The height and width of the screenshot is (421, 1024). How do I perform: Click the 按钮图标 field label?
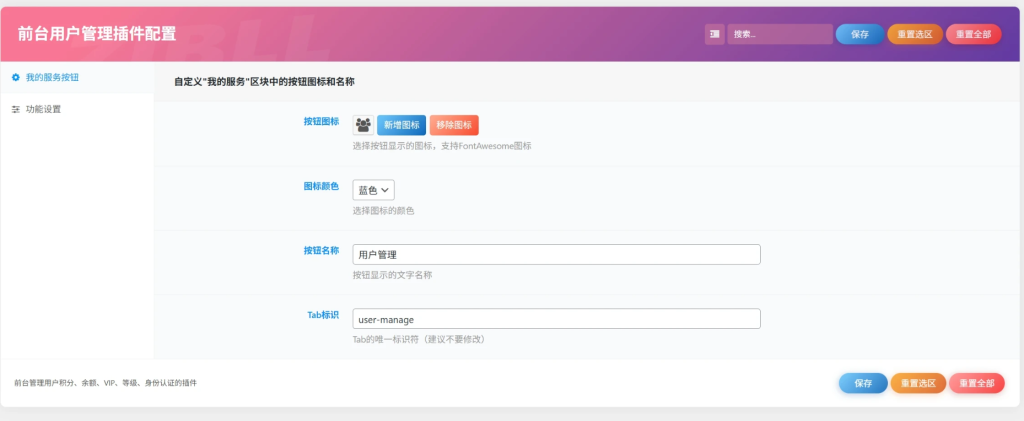coord(321,121)
